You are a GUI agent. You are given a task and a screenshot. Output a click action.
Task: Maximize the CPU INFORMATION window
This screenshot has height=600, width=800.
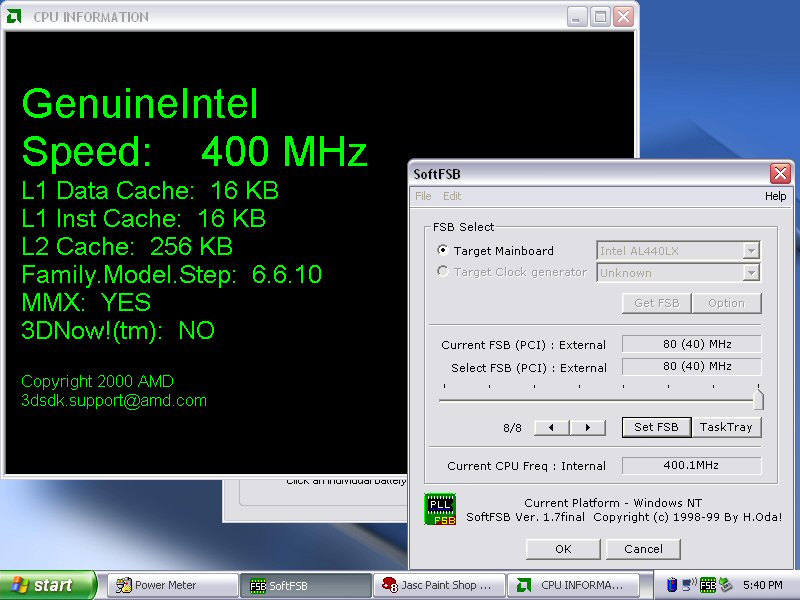click(x=600, y=17)
